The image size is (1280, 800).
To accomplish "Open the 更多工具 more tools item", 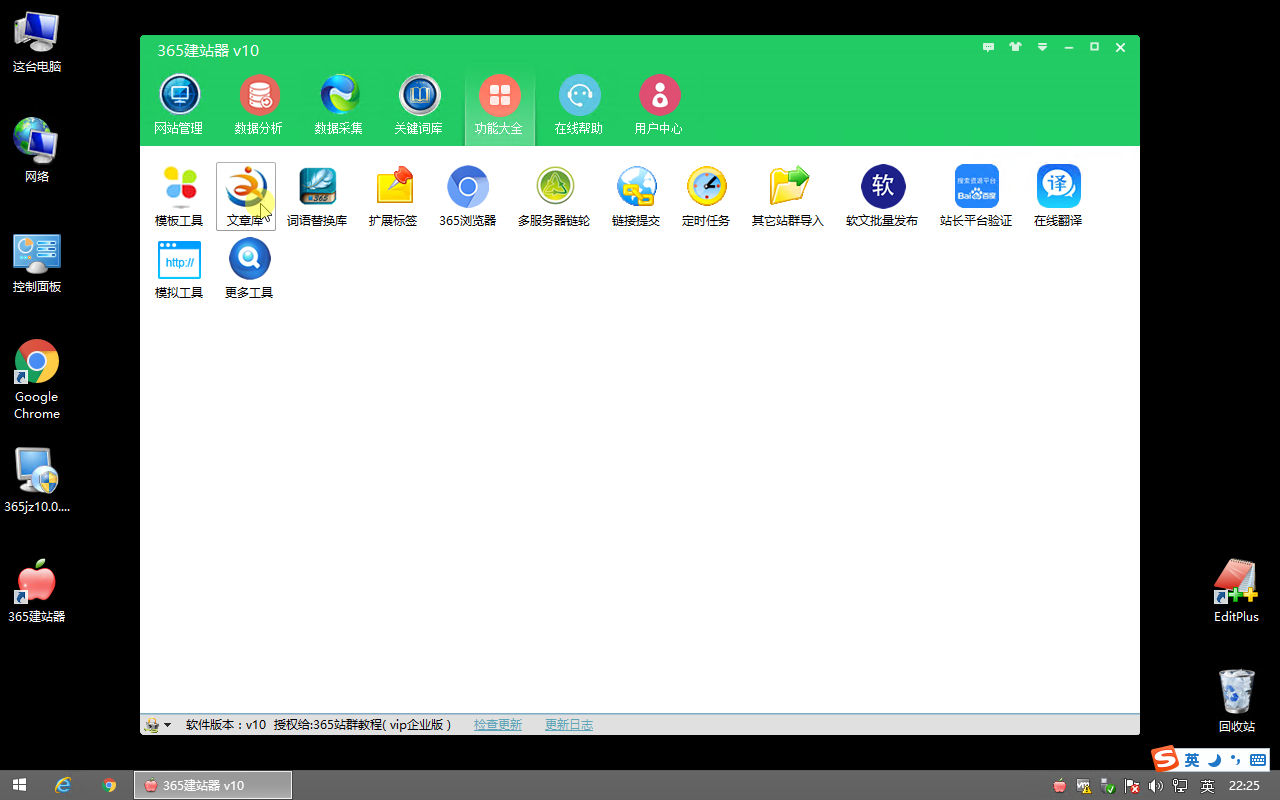I will (249, 269).
